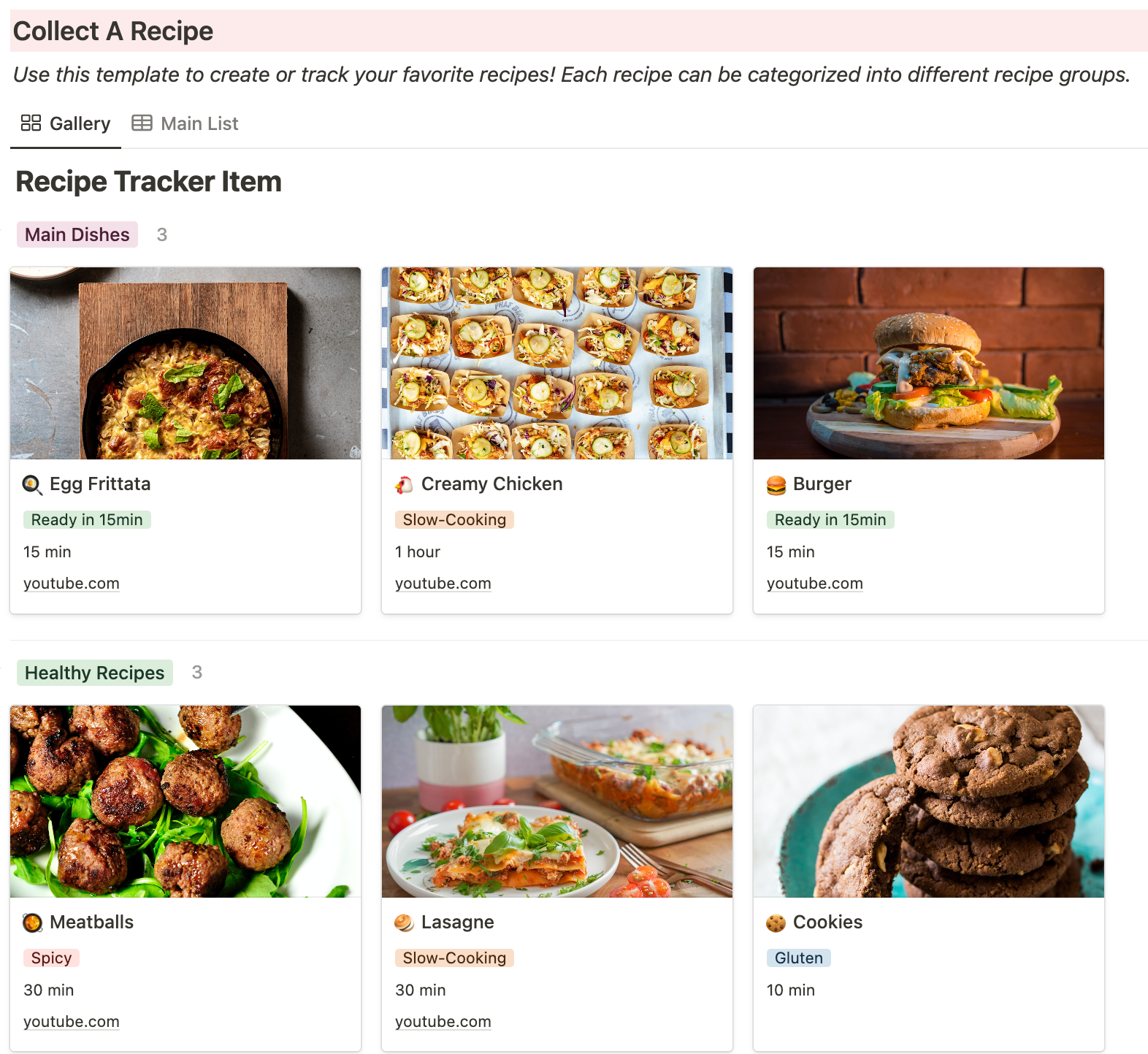
Task: Click the Spicy tag on Meatballs
Action: click(51, 958)
